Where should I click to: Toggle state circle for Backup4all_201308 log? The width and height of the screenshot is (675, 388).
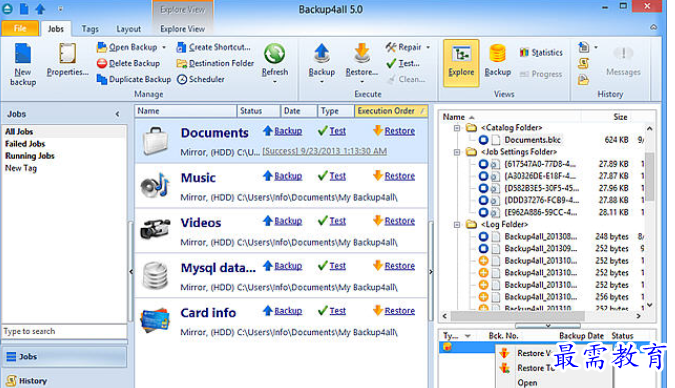tap(483, 236)
